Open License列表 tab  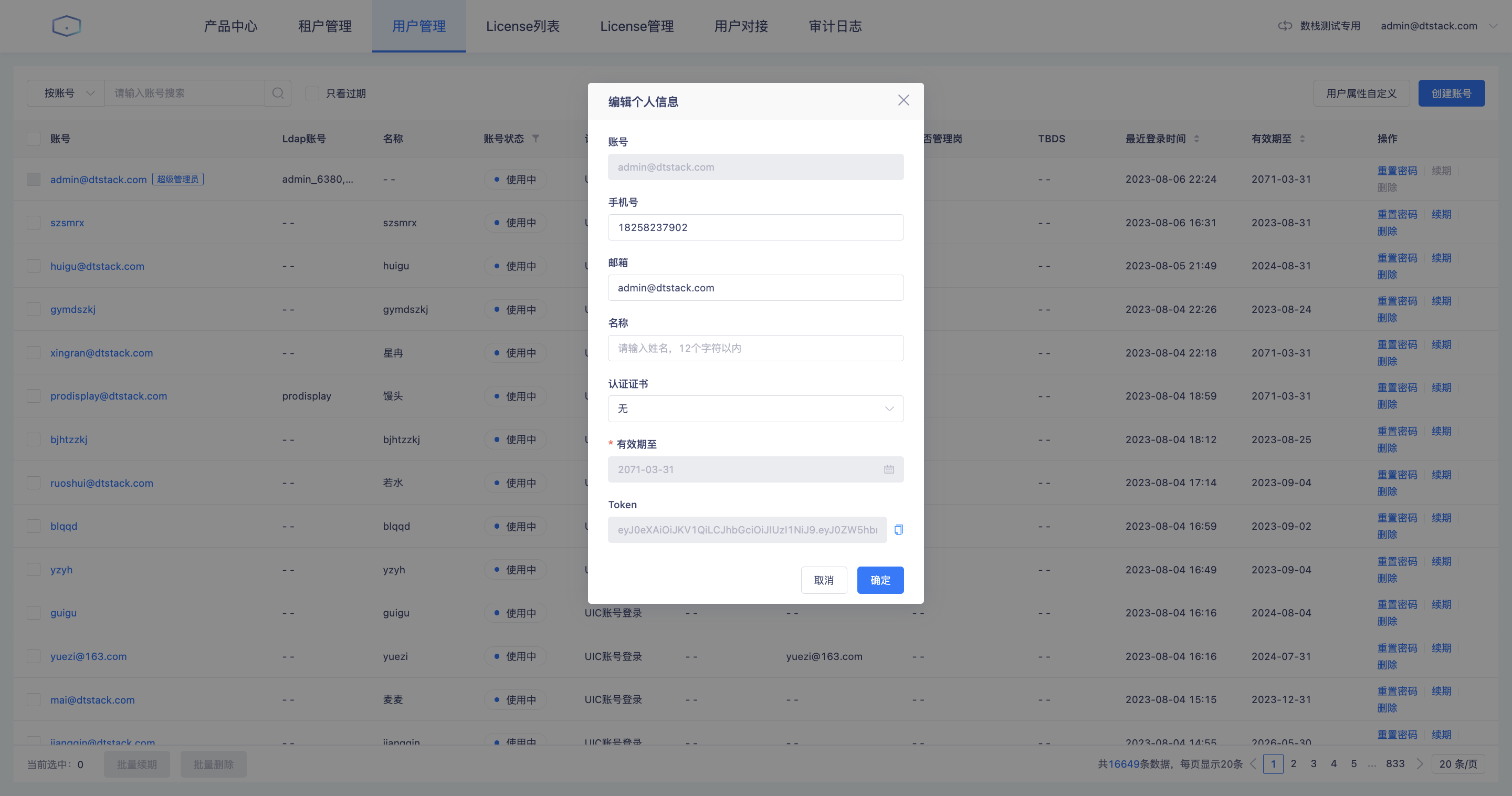[522, 26]
